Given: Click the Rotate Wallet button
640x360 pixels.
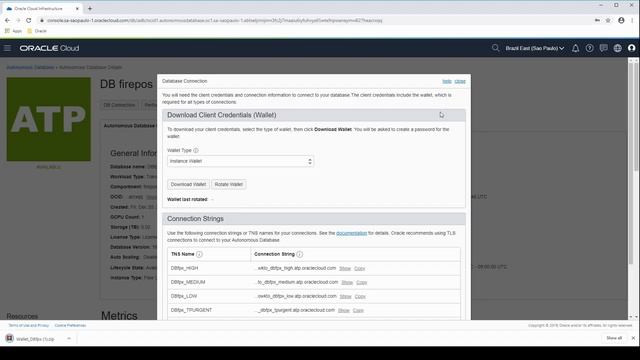Looking at the screenshot, I should (229, 184).
